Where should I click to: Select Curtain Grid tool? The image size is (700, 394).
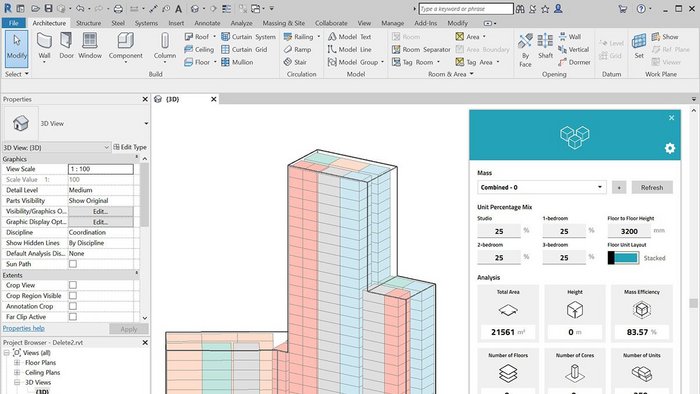click(244, 50)
